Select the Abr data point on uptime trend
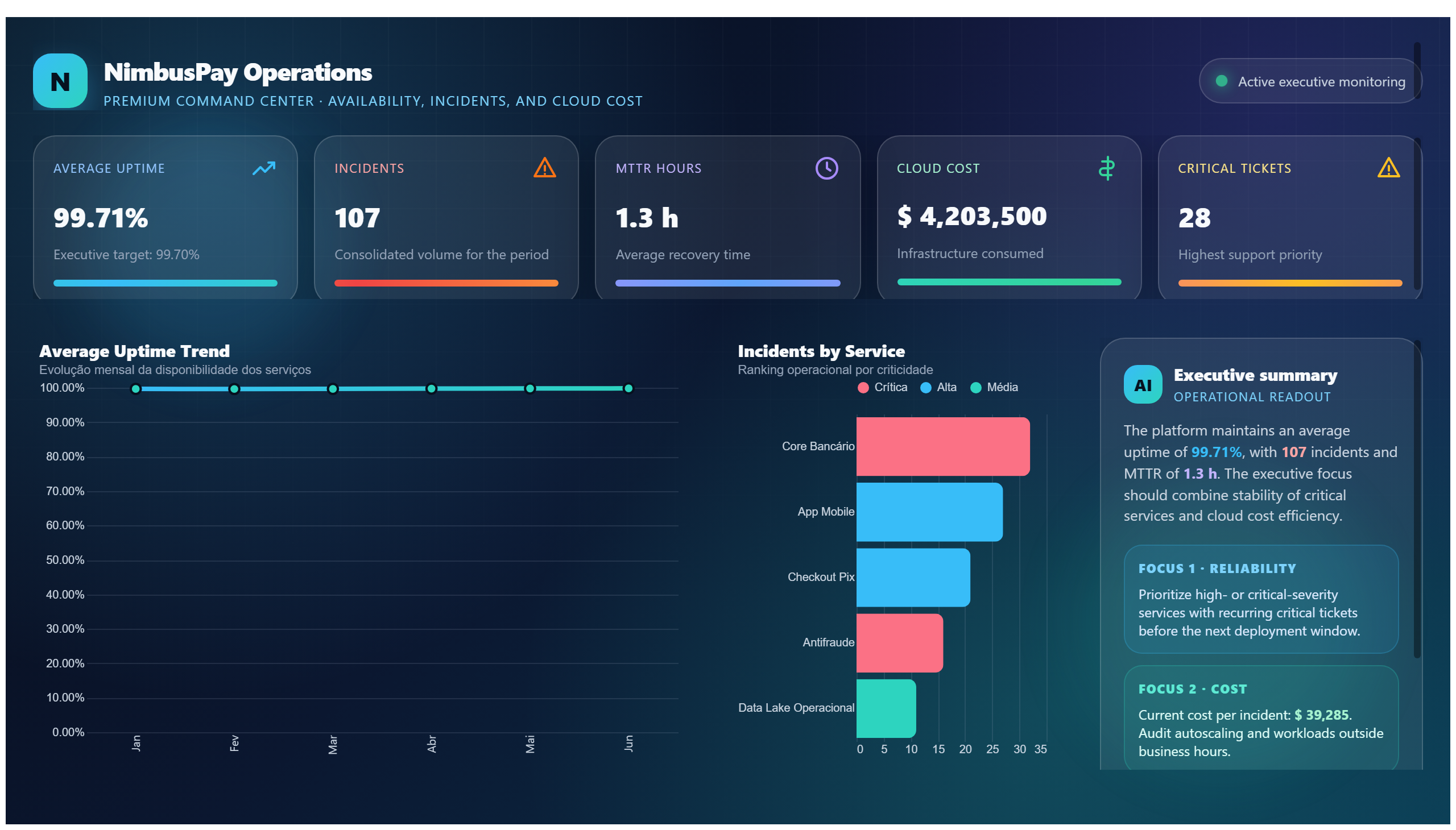Screen dimensions: 1456x830 coord(432,389)
